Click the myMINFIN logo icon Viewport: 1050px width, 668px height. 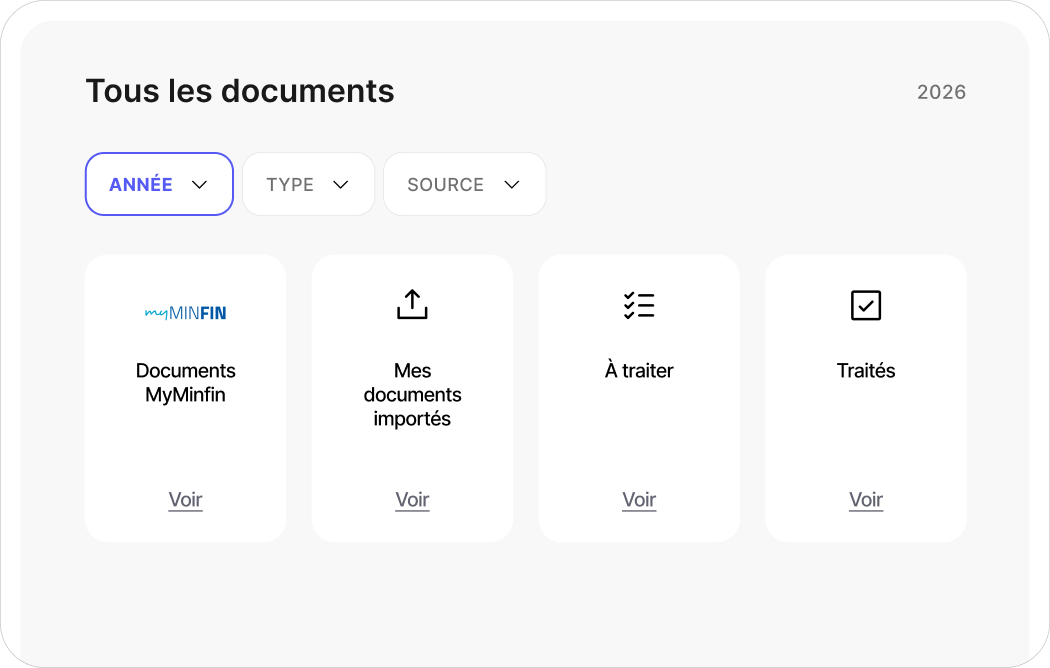(185, 313)
